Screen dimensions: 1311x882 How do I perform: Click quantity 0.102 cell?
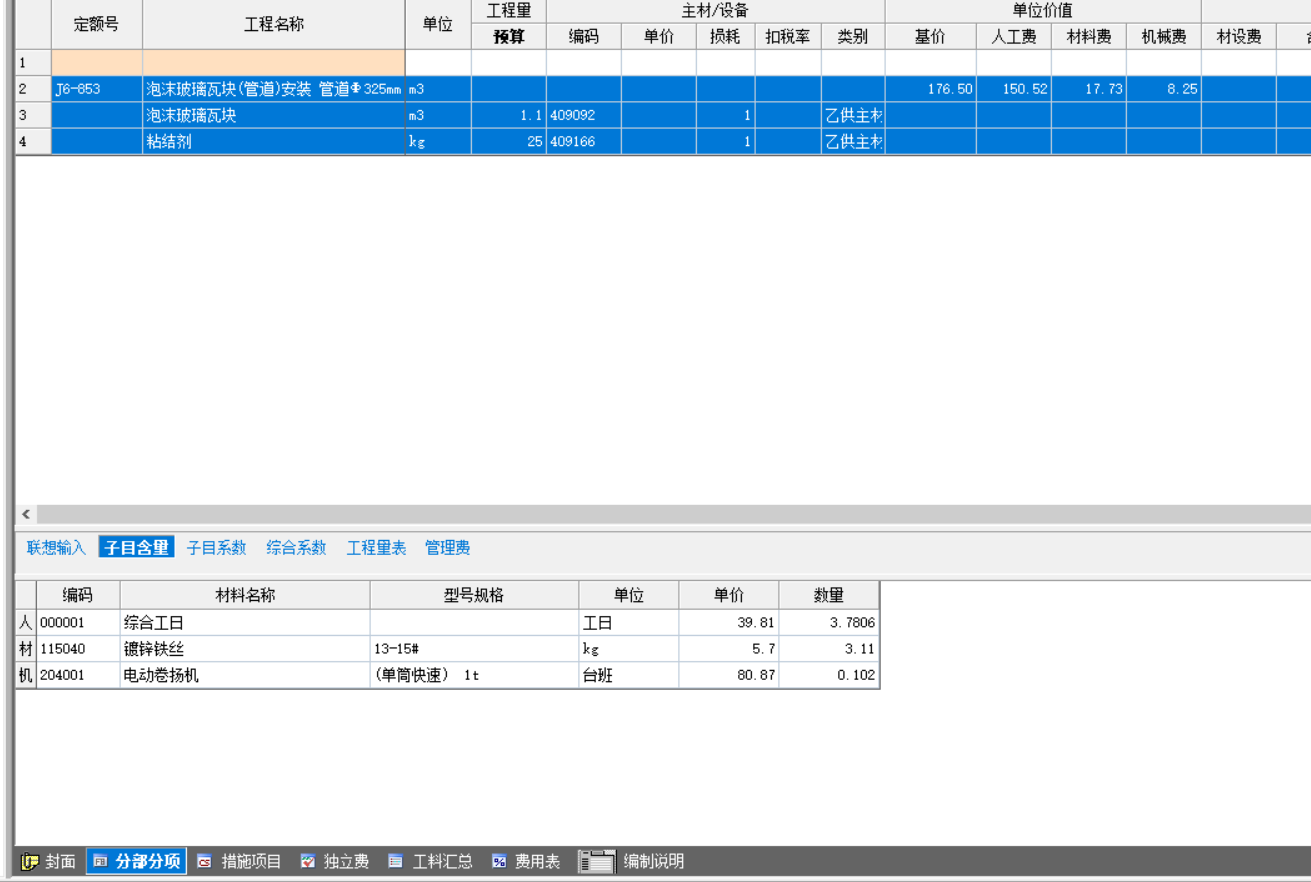click(x=829, y=675)
